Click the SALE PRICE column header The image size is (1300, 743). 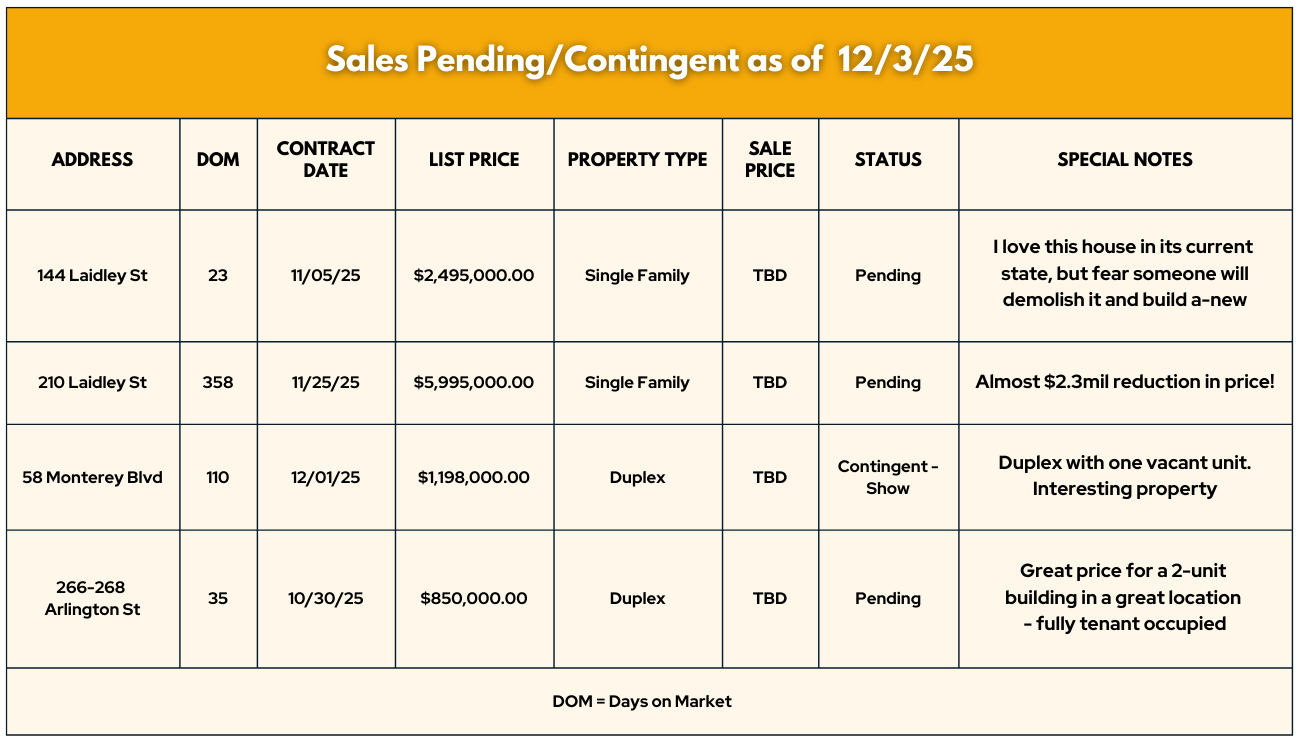tap(770, 160)
